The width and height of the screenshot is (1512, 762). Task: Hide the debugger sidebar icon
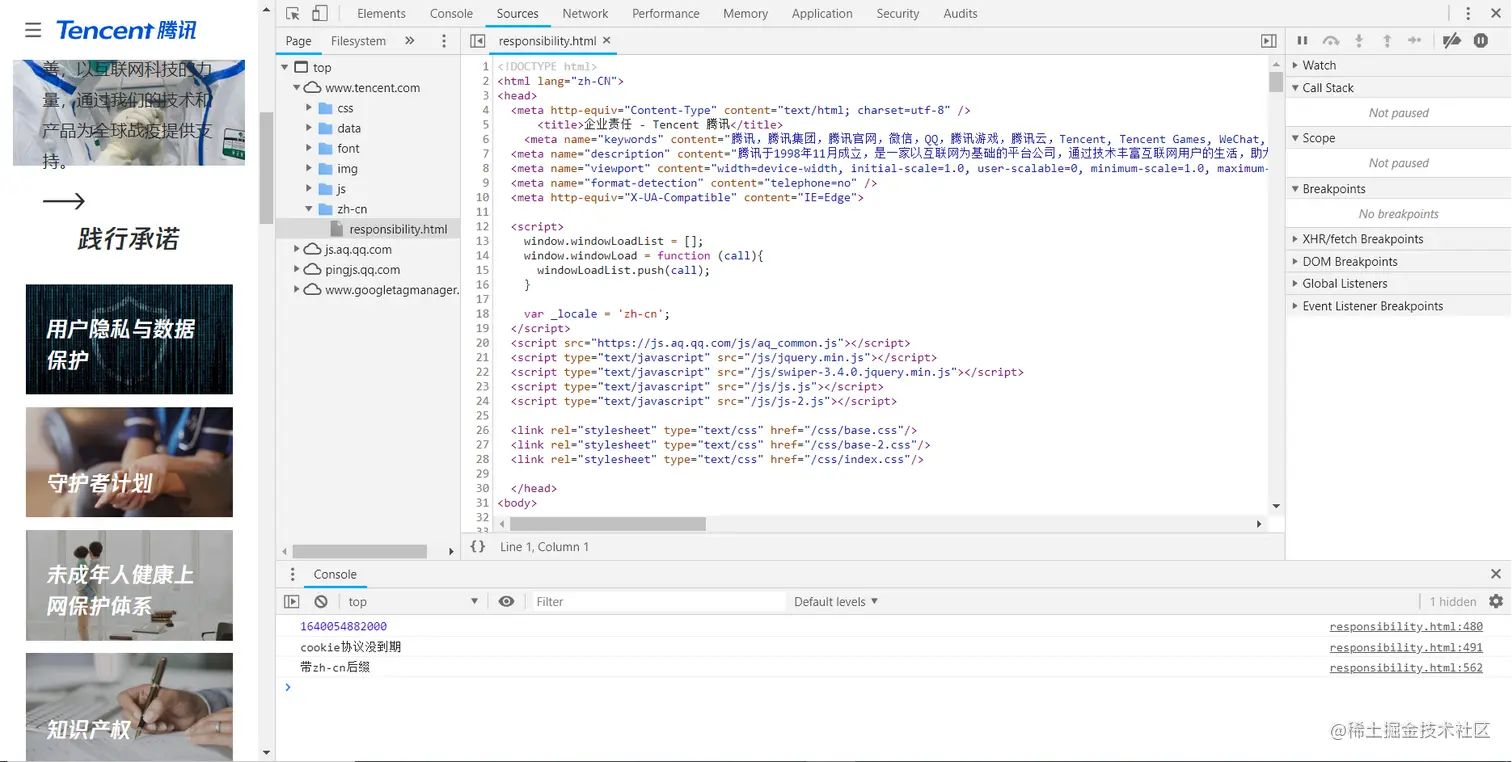coord(1268,41)
